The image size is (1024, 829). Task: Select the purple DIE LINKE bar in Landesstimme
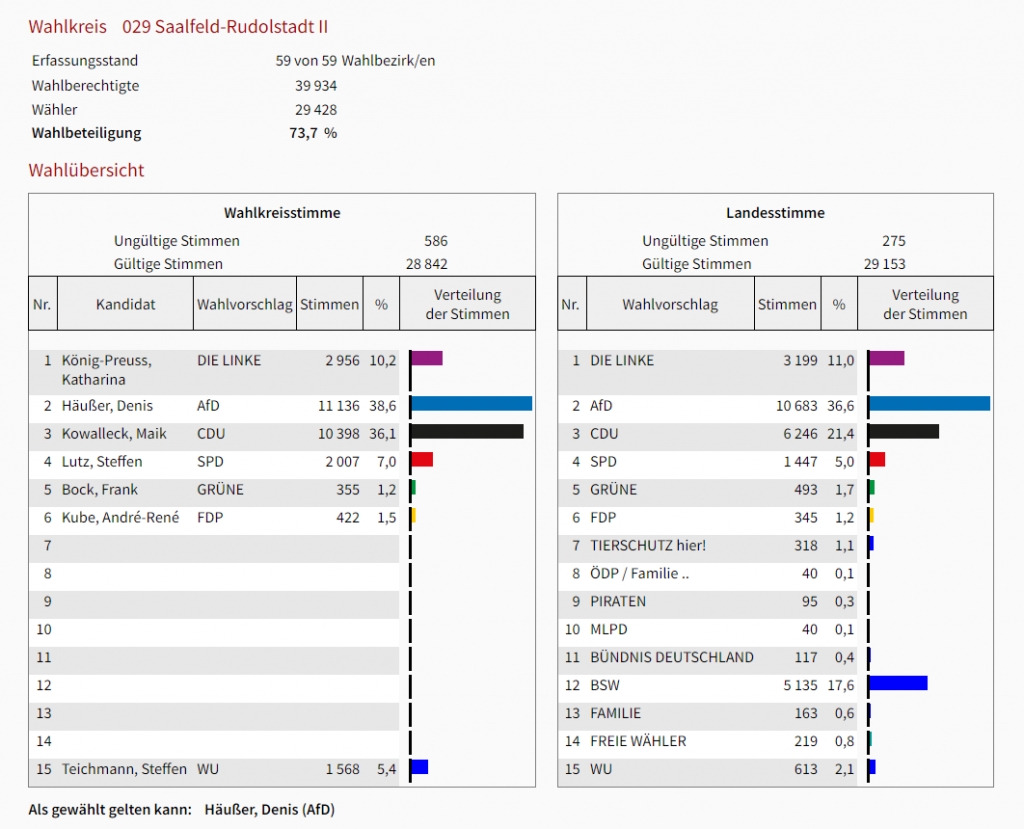pos(887,358)
